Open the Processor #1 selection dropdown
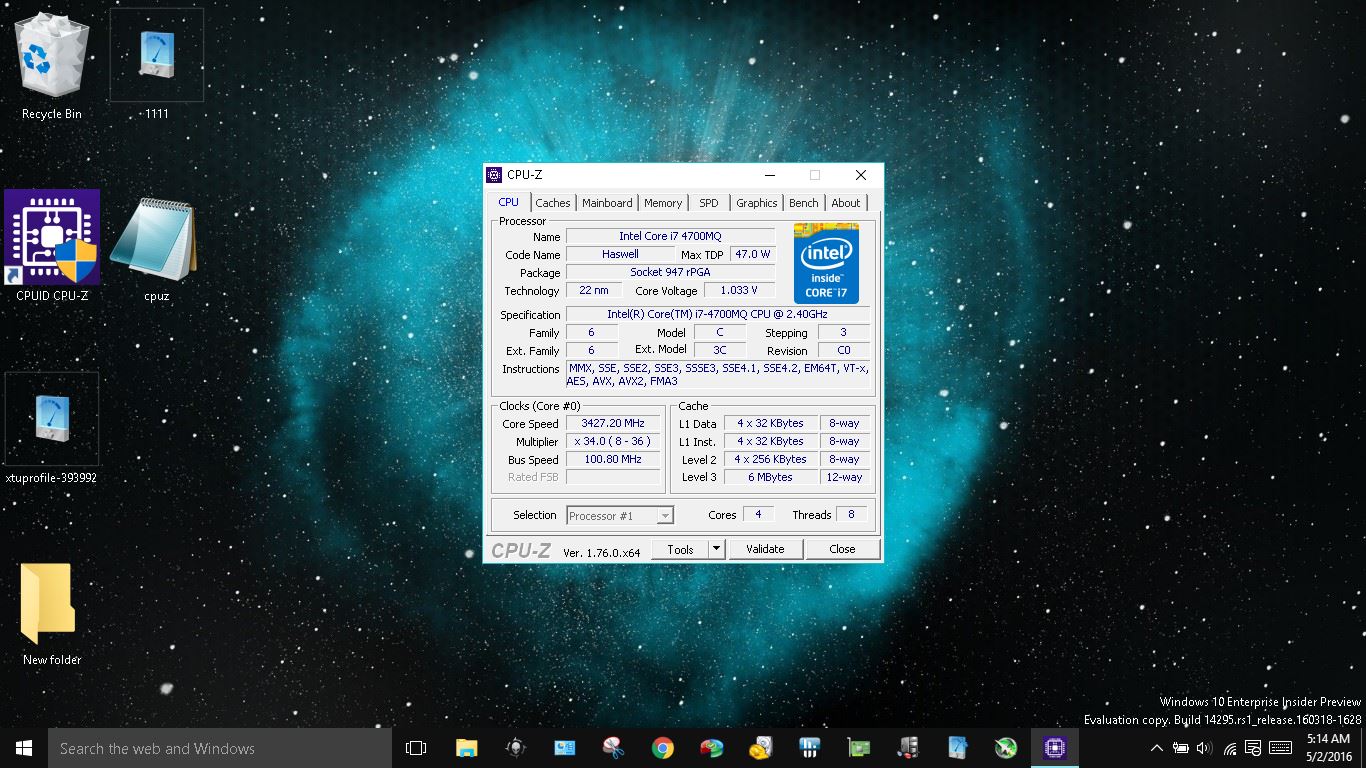Screen dimensions: 1366x768 [x=620, y=516]
